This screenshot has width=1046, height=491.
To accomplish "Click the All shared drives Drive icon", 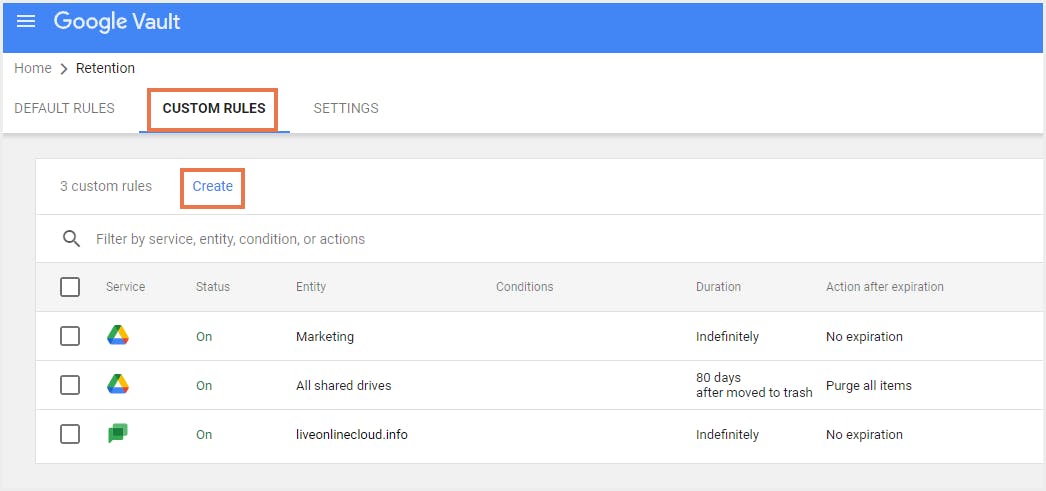I will tap(118, 385).
